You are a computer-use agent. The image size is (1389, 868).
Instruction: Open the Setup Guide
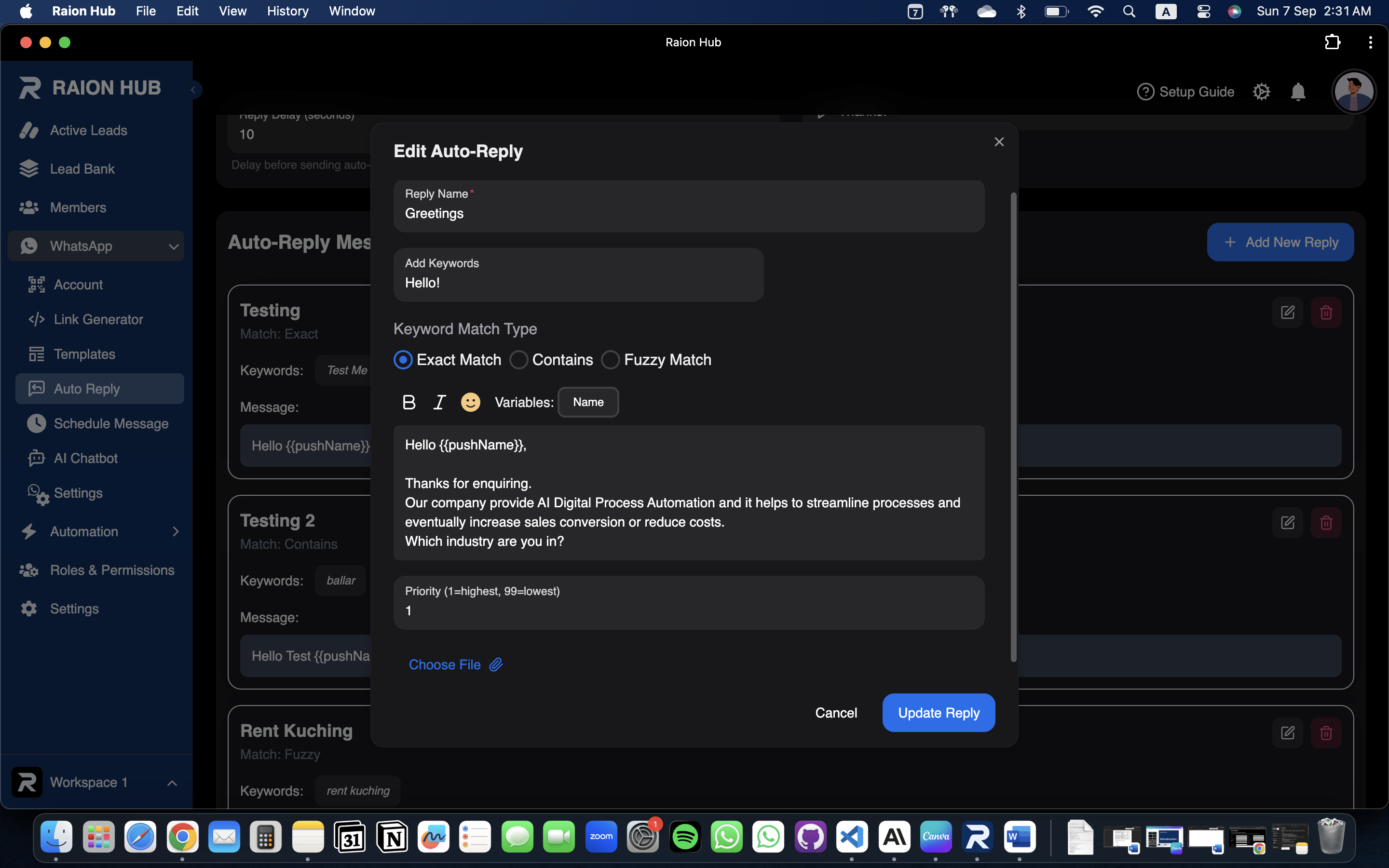[x=1186, y=92]
